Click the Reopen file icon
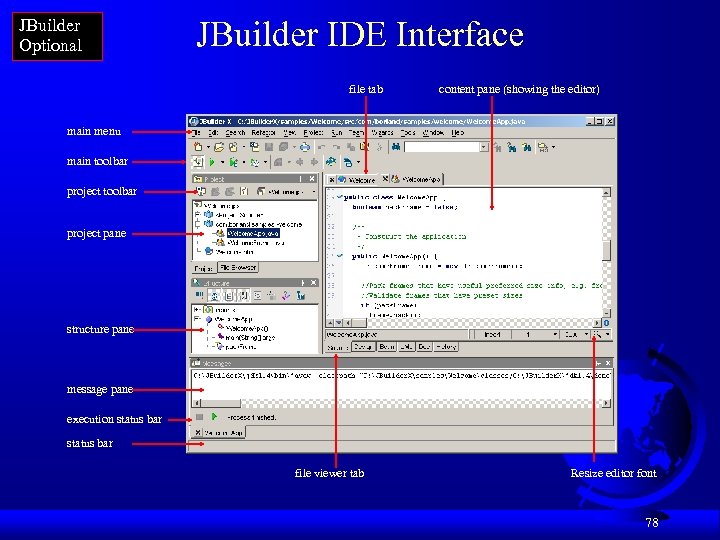The height and width of the screenshot is (540, 720). coord(233,147)
